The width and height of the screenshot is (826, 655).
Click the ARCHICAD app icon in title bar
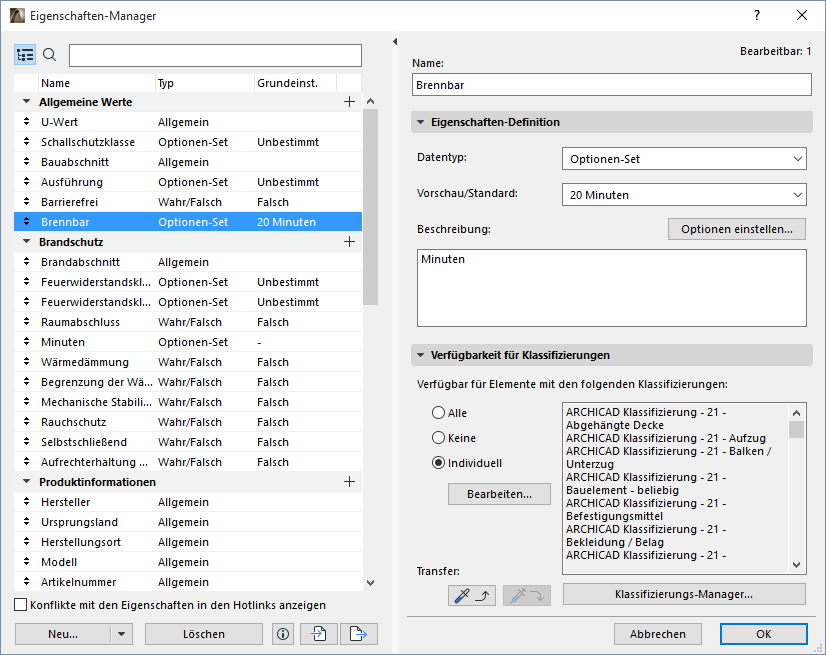(17, 16)
